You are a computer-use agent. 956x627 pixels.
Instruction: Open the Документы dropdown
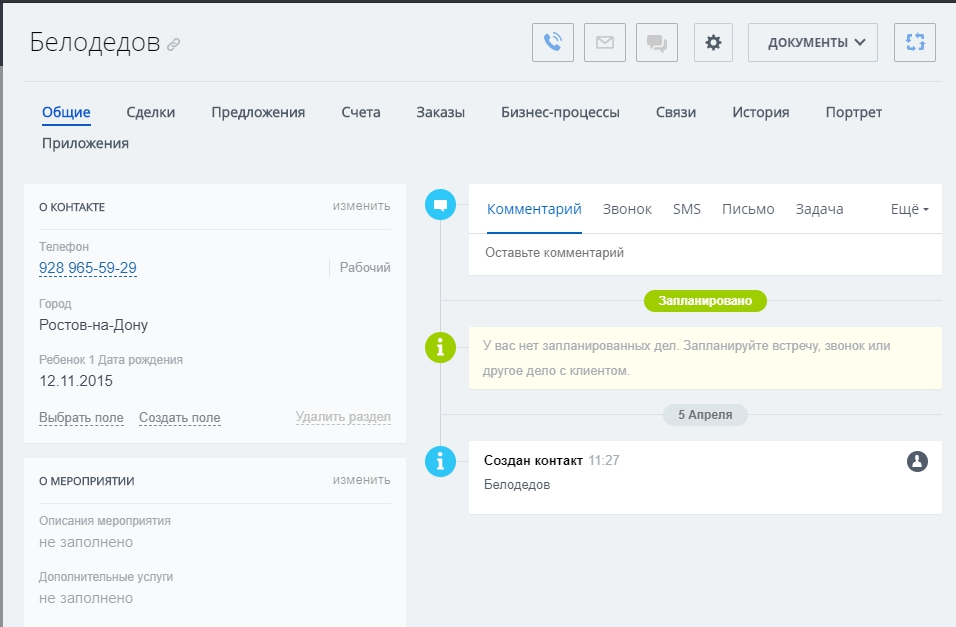pos(813,43)
